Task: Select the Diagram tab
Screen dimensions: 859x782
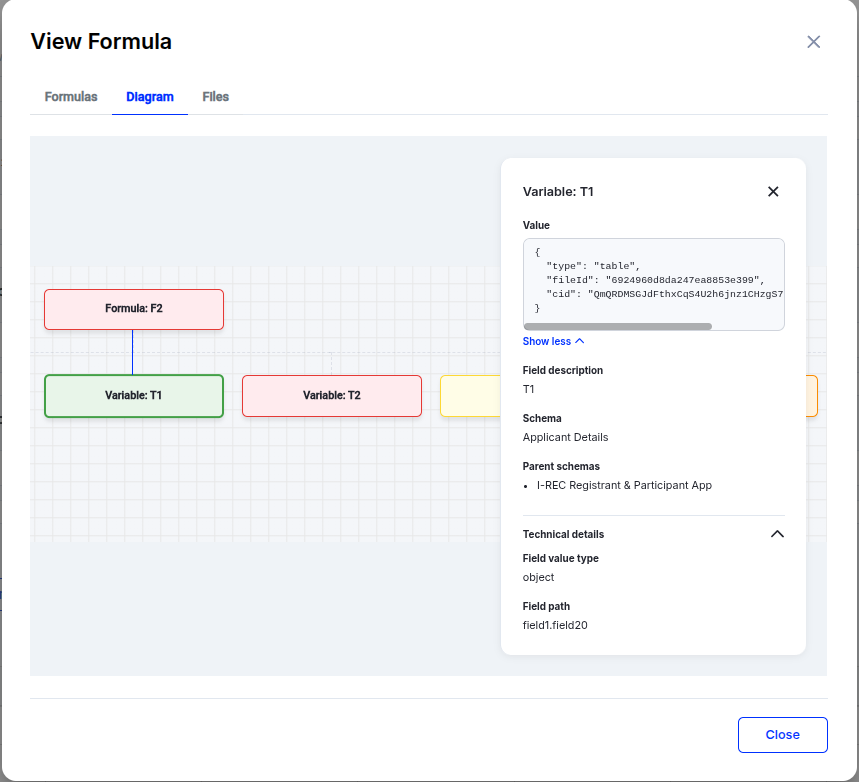Action: click(x=150, y=97)
